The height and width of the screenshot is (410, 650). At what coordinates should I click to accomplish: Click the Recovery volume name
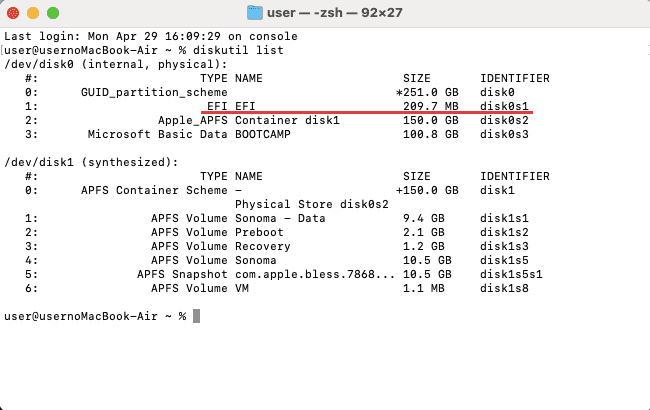pyautogui.click(x=263, y=246)
